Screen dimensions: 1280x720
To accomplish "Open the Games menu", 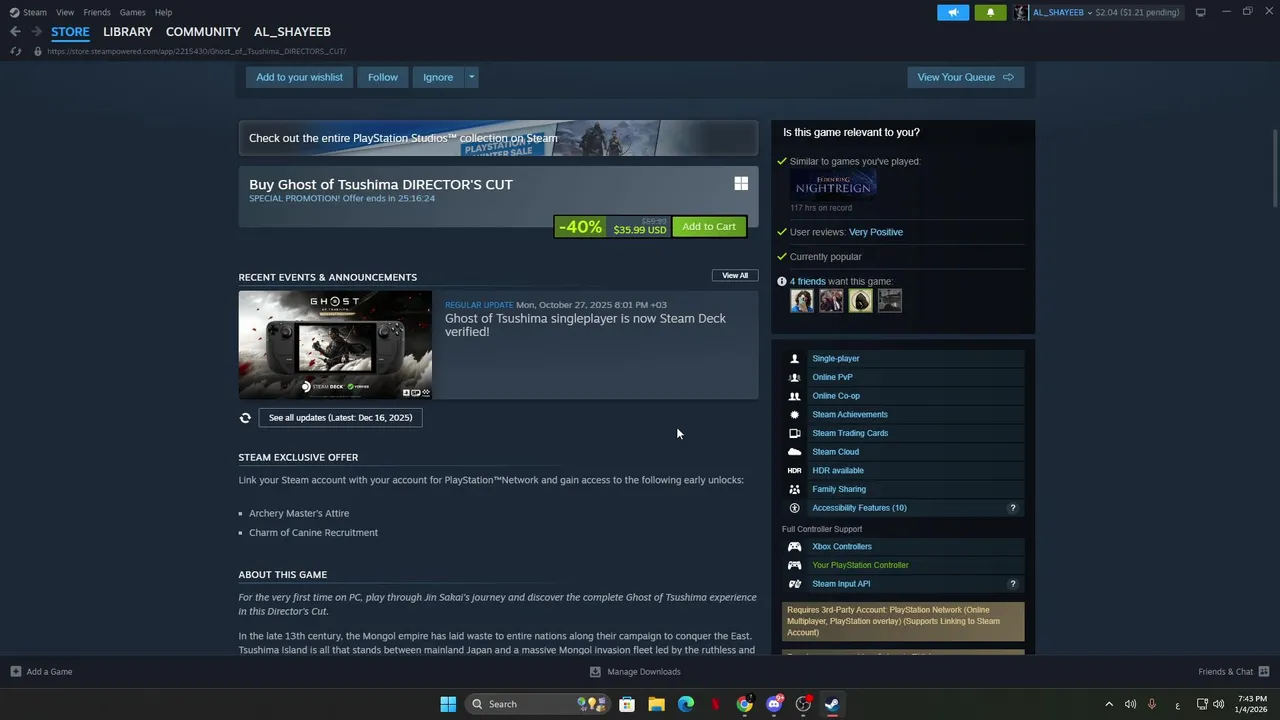I will [132, 12].
